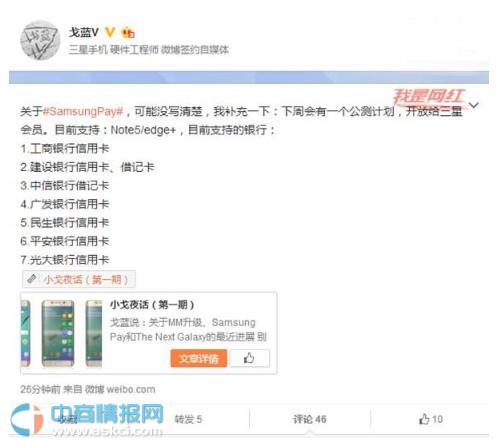Open the #SamsungPay# hashtag topic
Image resolution: width=504 pixels, height=447 pixels.
click(x=83, y=111)
